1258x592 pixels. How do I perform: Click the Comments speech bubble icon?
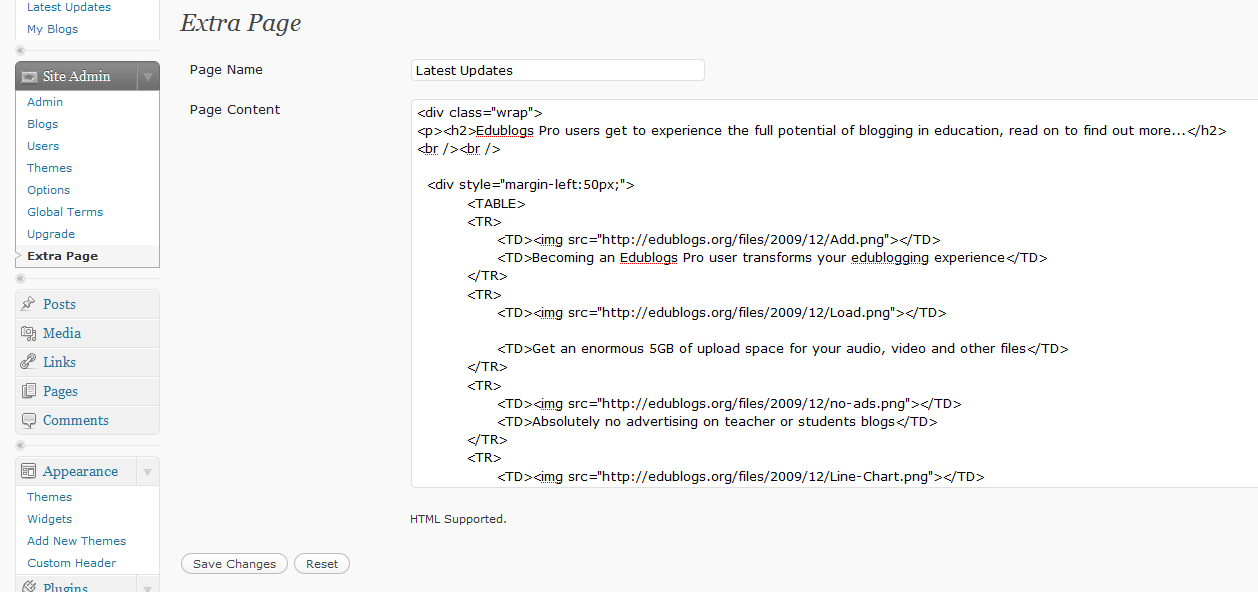(29, 420)
